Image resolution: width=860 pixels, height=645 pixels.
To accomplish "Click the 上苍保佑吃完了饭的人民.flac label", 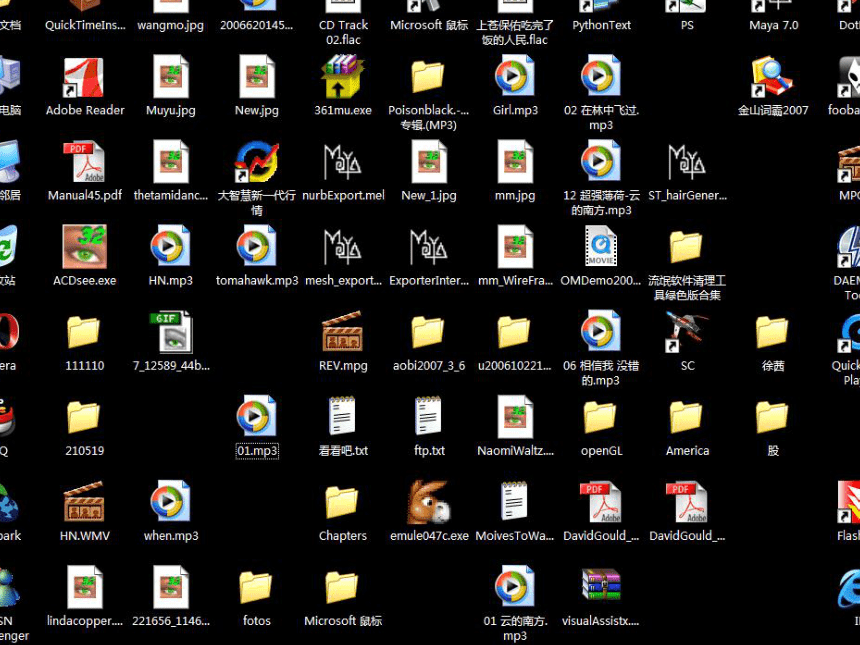I will (515, 32).
